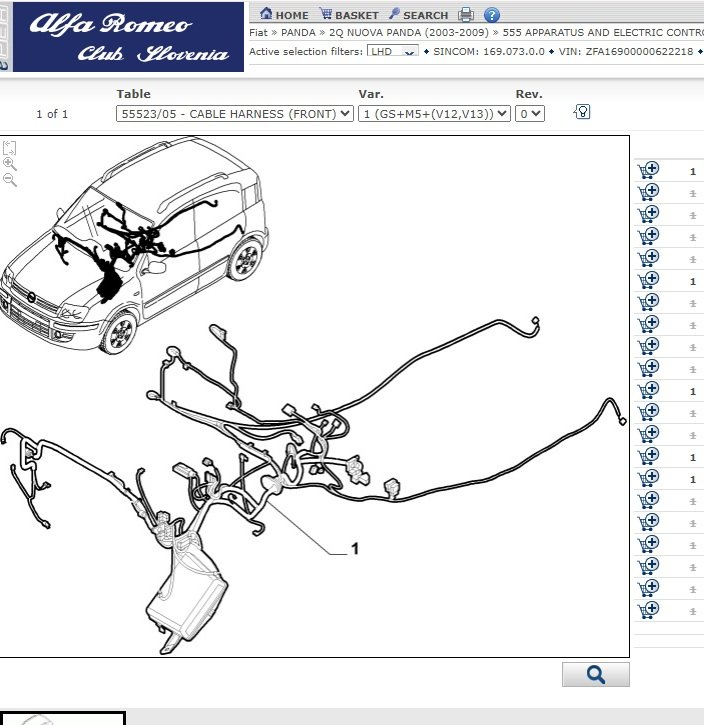Open the Table dropdown showing 55523/05
This screenshot has height=725, width=704.
pyautogui.click(x=235, y=114)
